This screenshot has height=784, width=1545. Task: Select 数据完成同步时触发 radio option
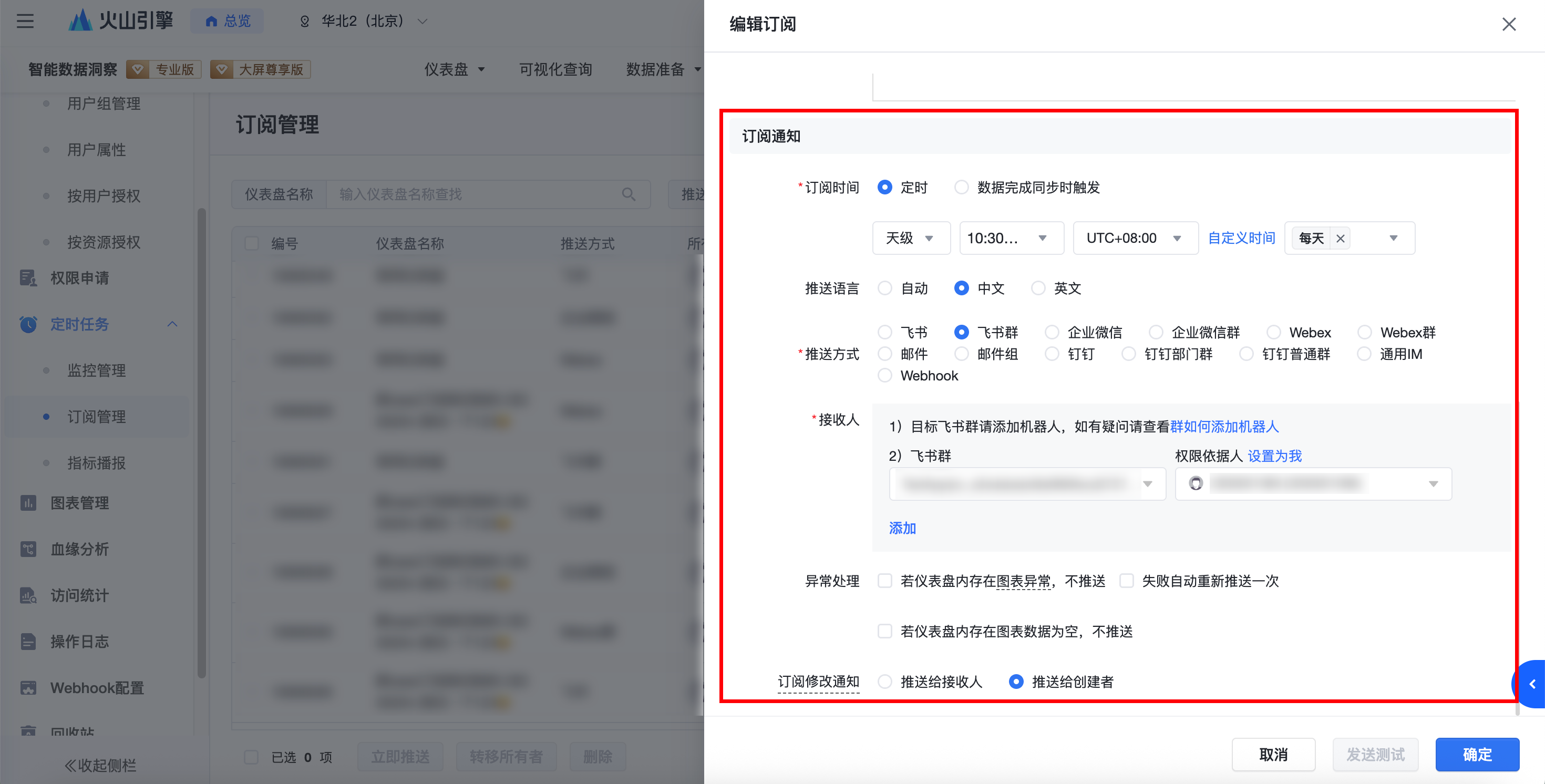point(962,188)
